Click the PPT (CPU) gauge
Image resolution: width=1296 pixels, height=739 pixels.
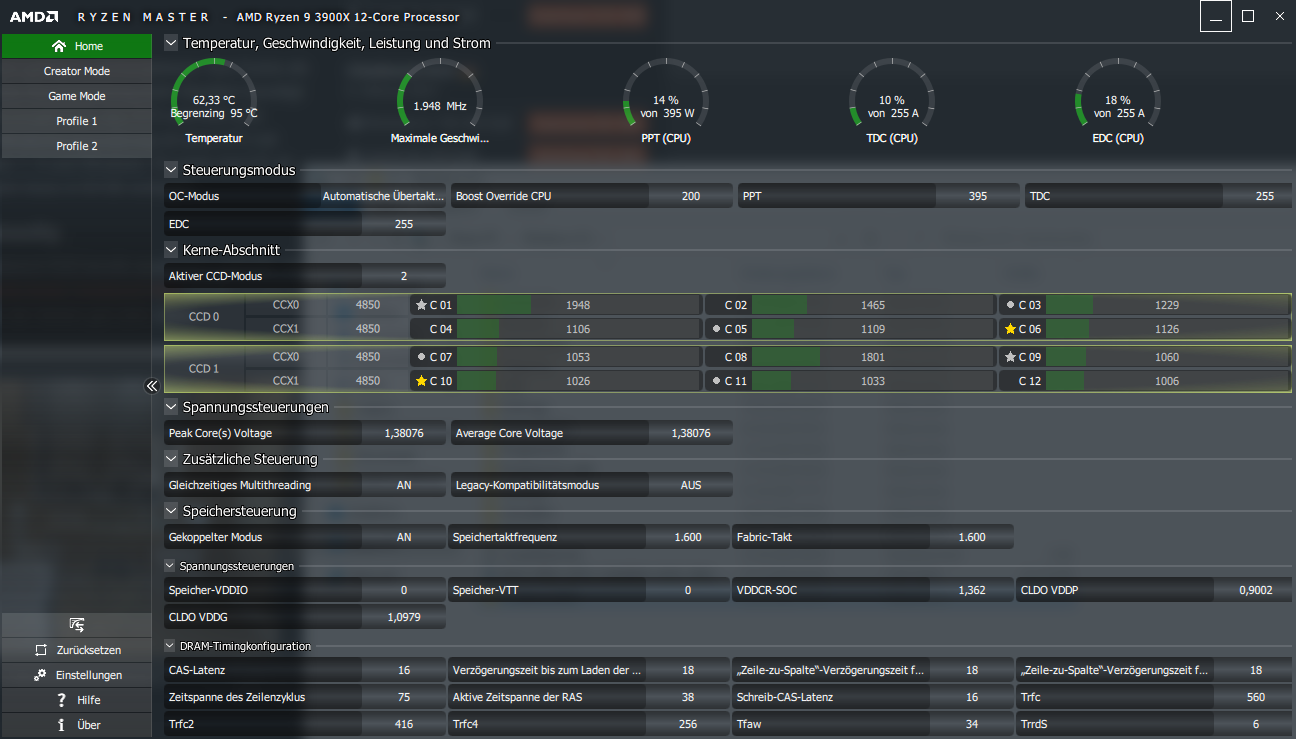tap(666, 96)
